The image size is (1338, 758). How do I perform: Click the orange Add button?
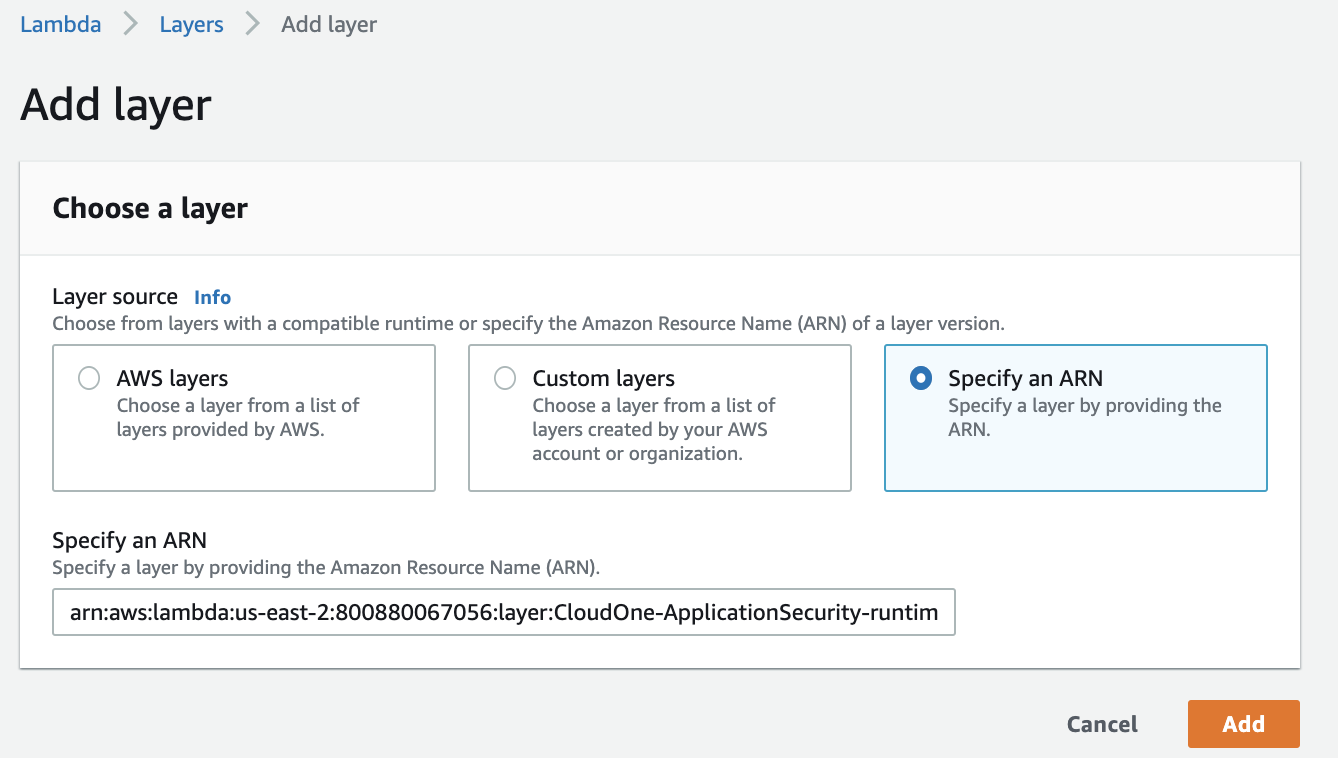pyautogui.click(x=1243, y=724)
